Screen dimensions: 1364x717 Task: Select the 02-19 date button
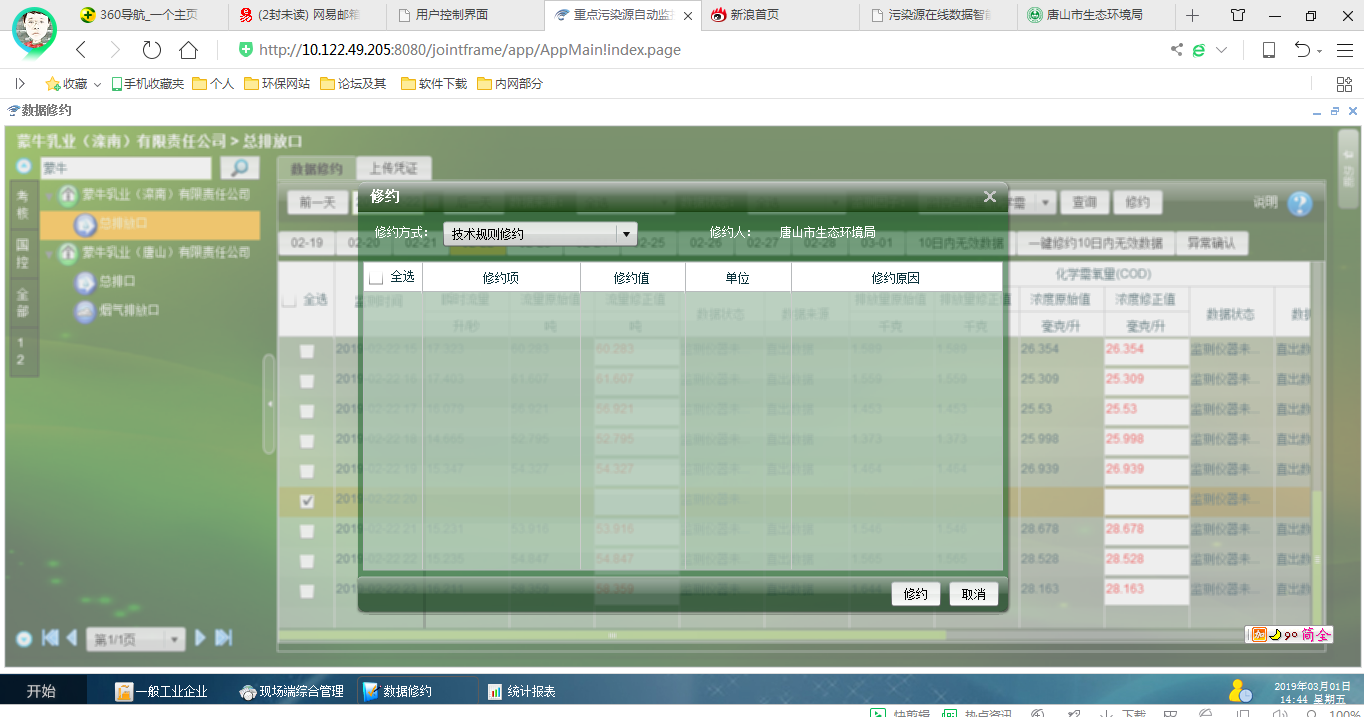tap(307, 243)
